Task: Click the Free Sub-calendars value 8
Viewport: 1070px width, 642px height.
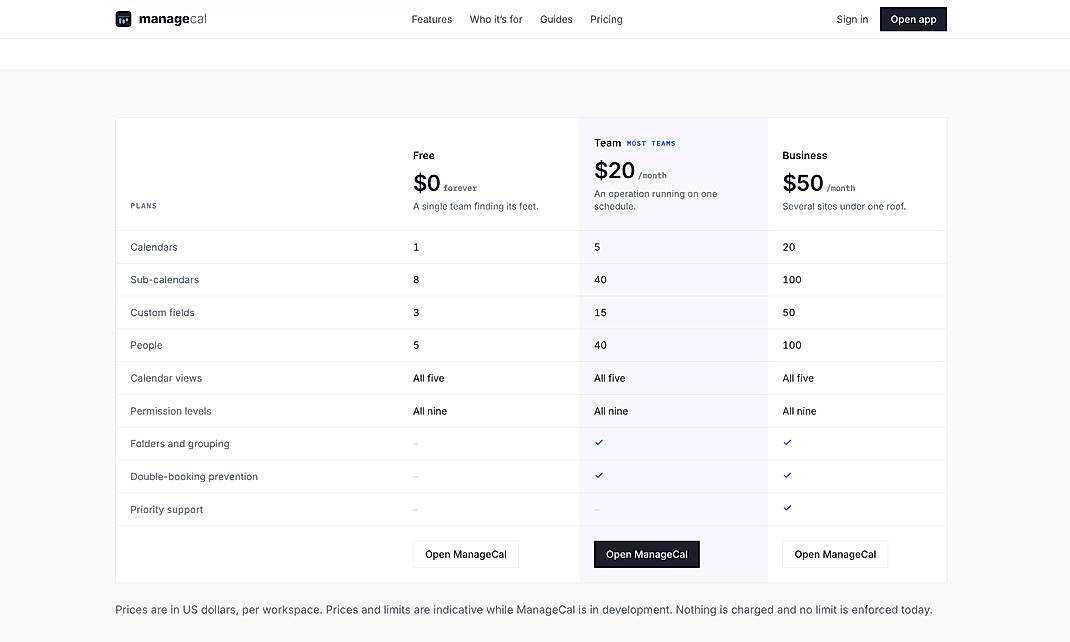Action: click(416, 280)
